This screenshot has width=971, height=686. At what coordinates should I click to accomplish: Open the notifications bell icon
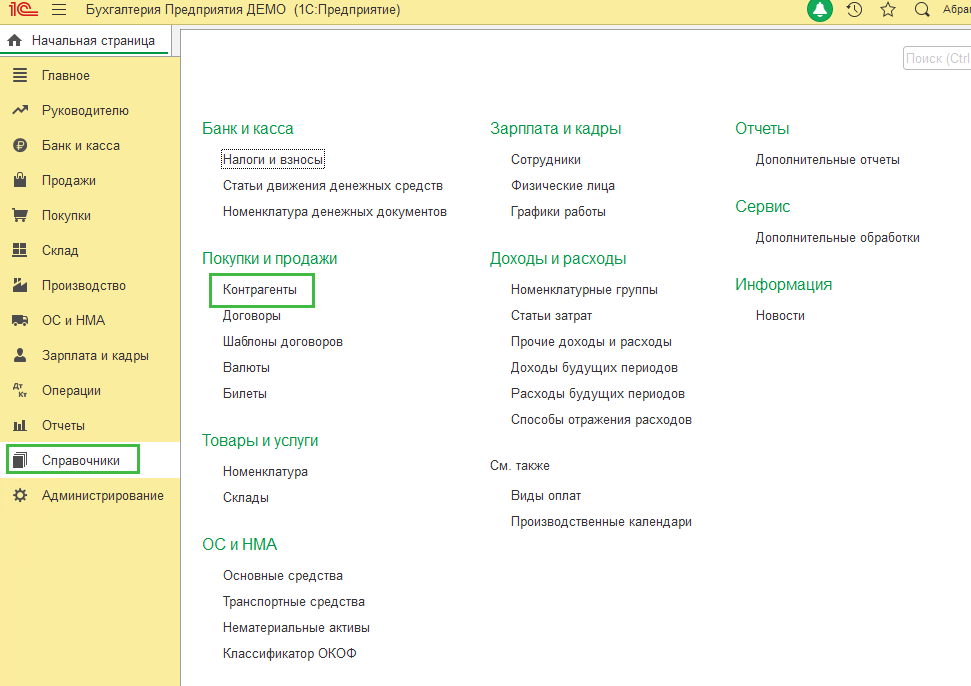coord(820,10)
